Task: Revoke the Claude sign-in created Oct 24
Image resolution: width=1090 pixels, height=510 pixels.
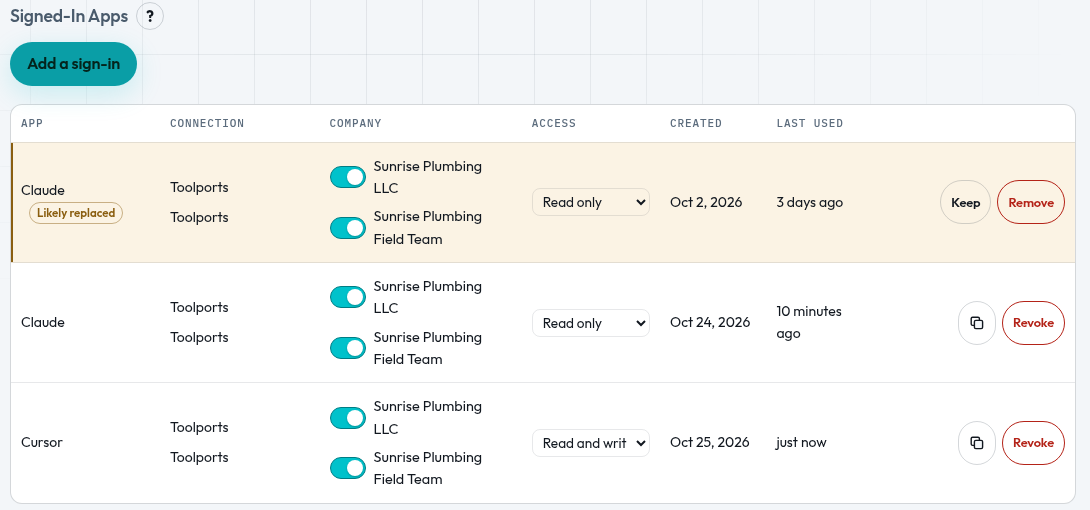Action: point(1033,322)
